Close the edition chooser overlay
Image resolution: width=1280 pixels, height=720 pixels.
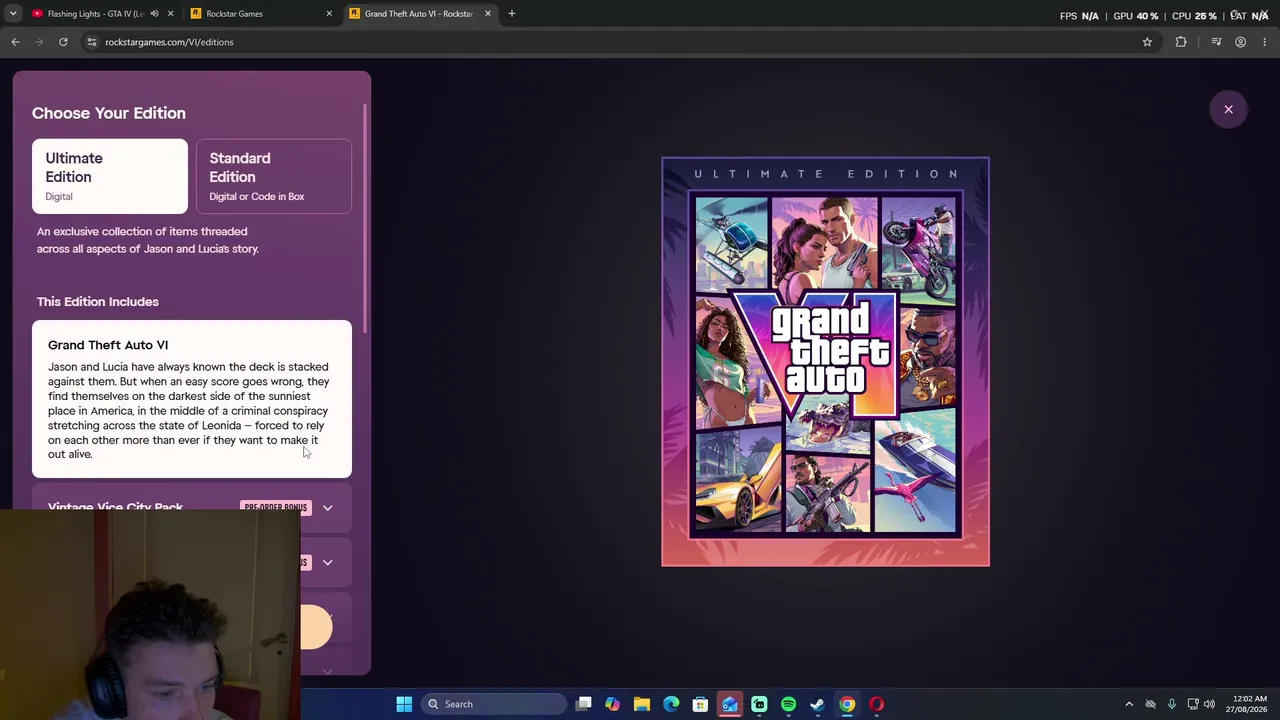click(x=1229, y=109)
